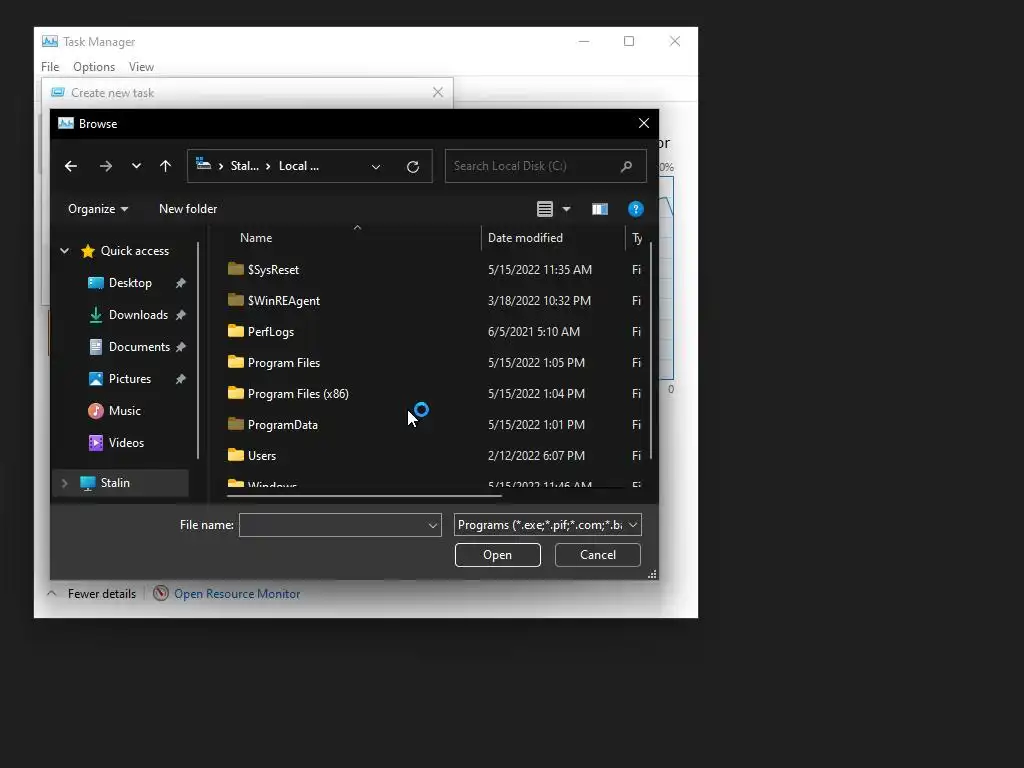Click the pin icon next to Downloads
This screenshot has height=768, width=1024.
(180, 315)
